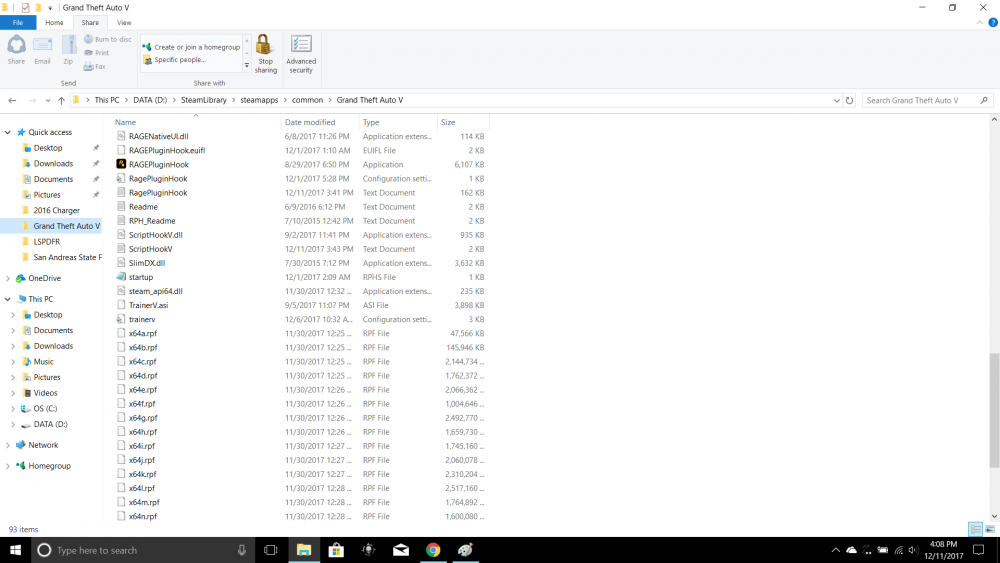This screenshot has height=563, width=1000.
Task: Select the Share ribbon tab
Action: coord(90,22)
